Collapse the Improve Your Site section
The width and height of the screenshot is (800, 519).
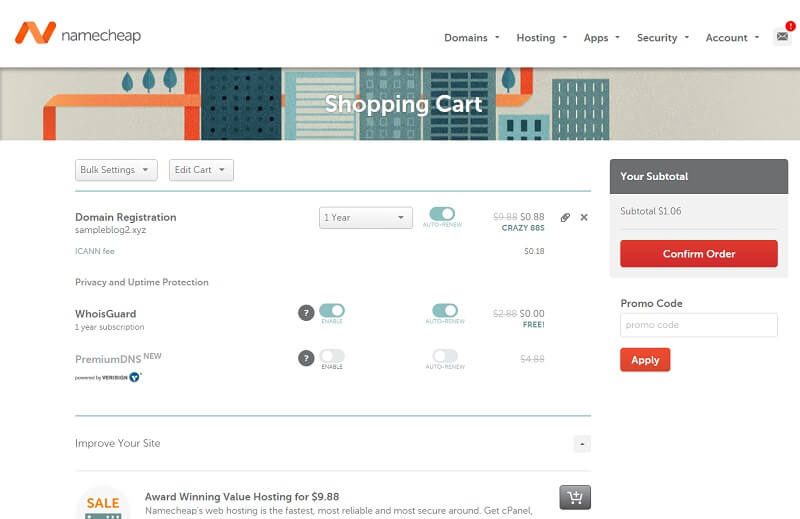tap(582, 443)
